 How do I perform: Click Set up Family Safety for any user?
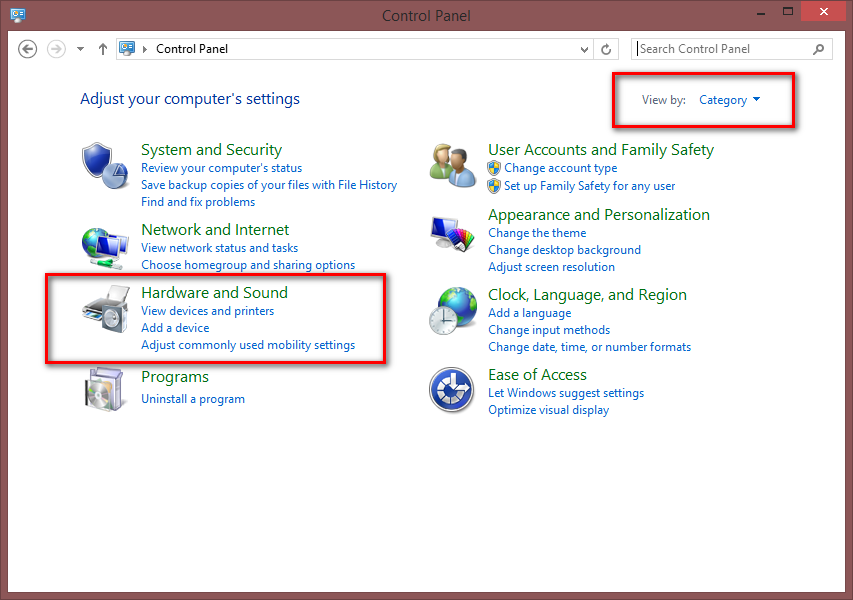(590, 186)
